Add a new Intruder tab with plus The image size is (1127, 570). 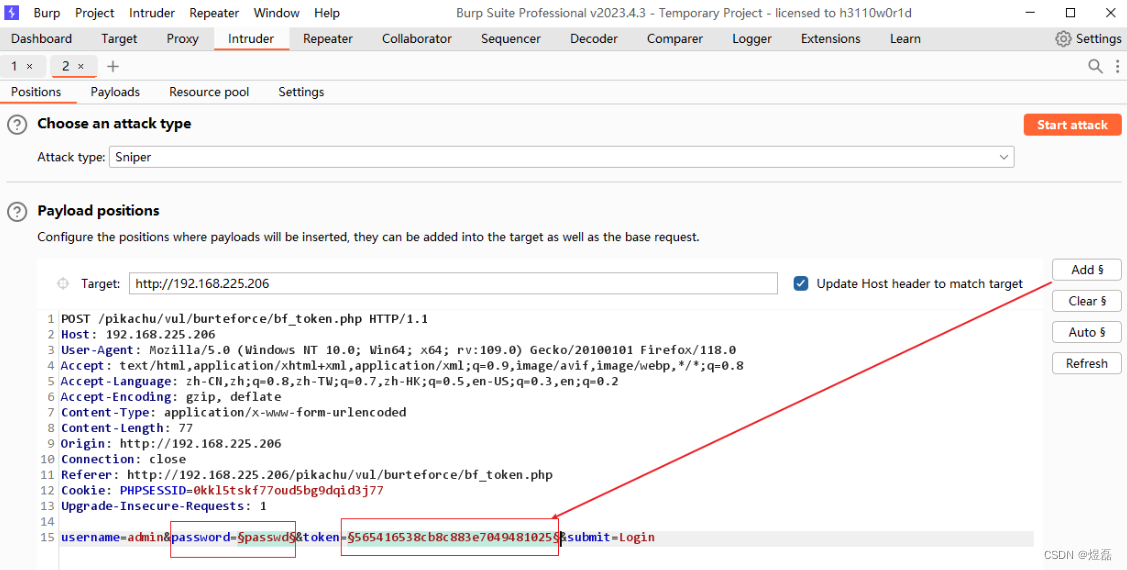click(x=113, y=66)
